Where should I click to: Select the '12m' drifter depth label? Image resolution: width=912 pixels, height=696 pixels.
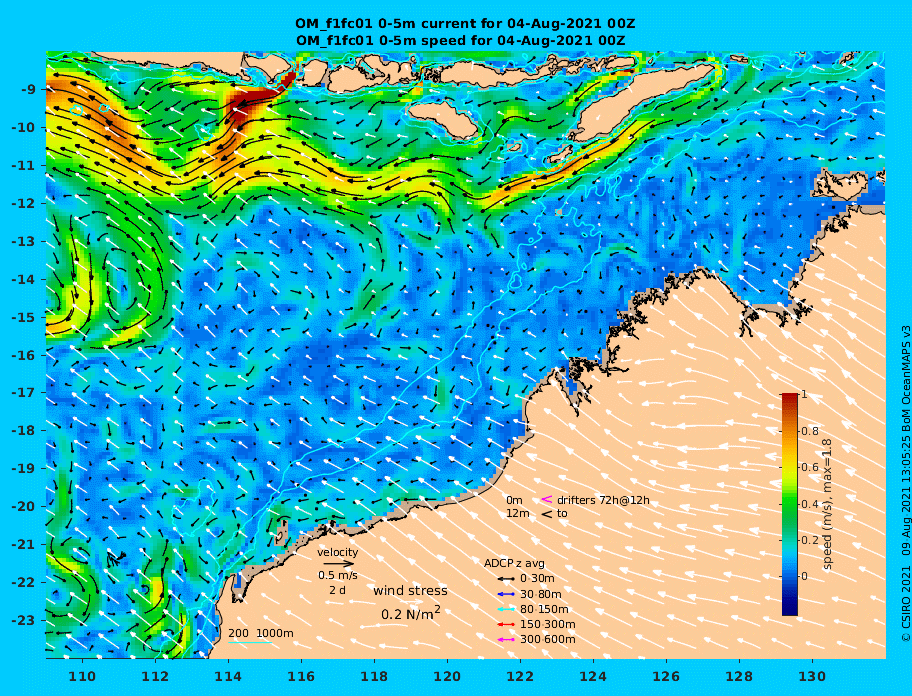pyautogui.click(x=518, y=513)
